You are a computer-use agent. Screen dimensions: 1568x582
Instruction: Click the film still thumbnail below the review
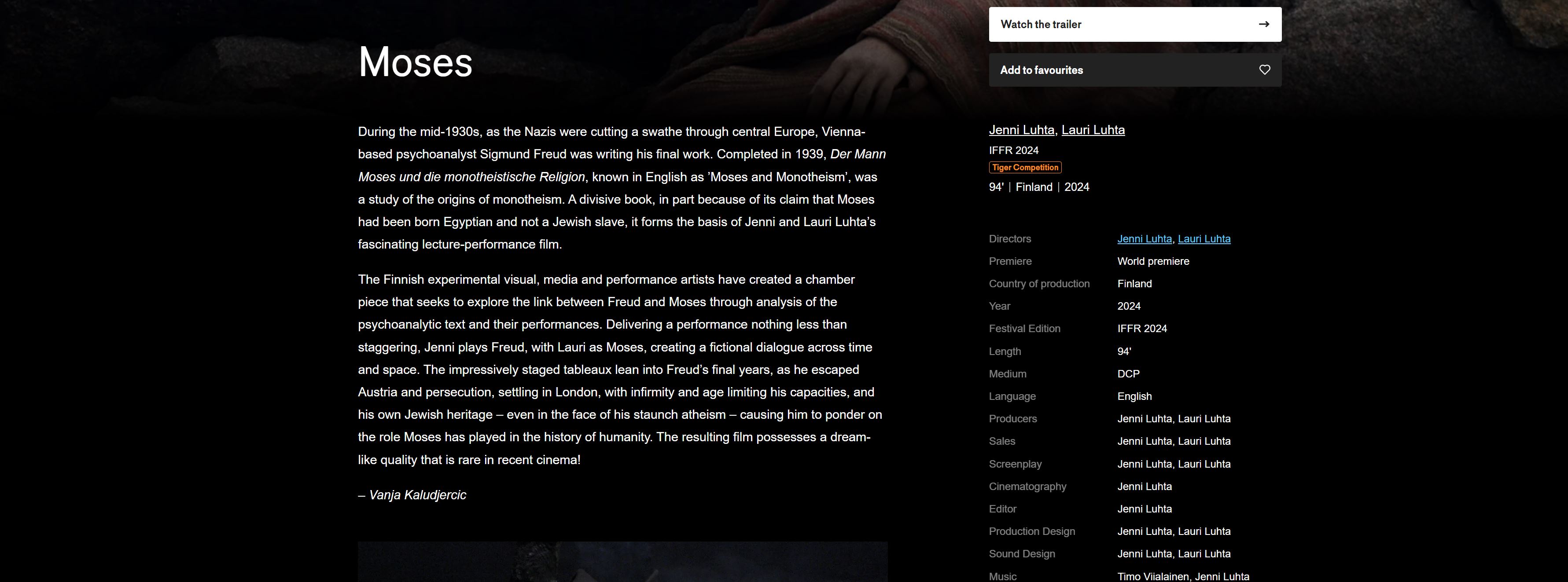click(x=622, y=561)
